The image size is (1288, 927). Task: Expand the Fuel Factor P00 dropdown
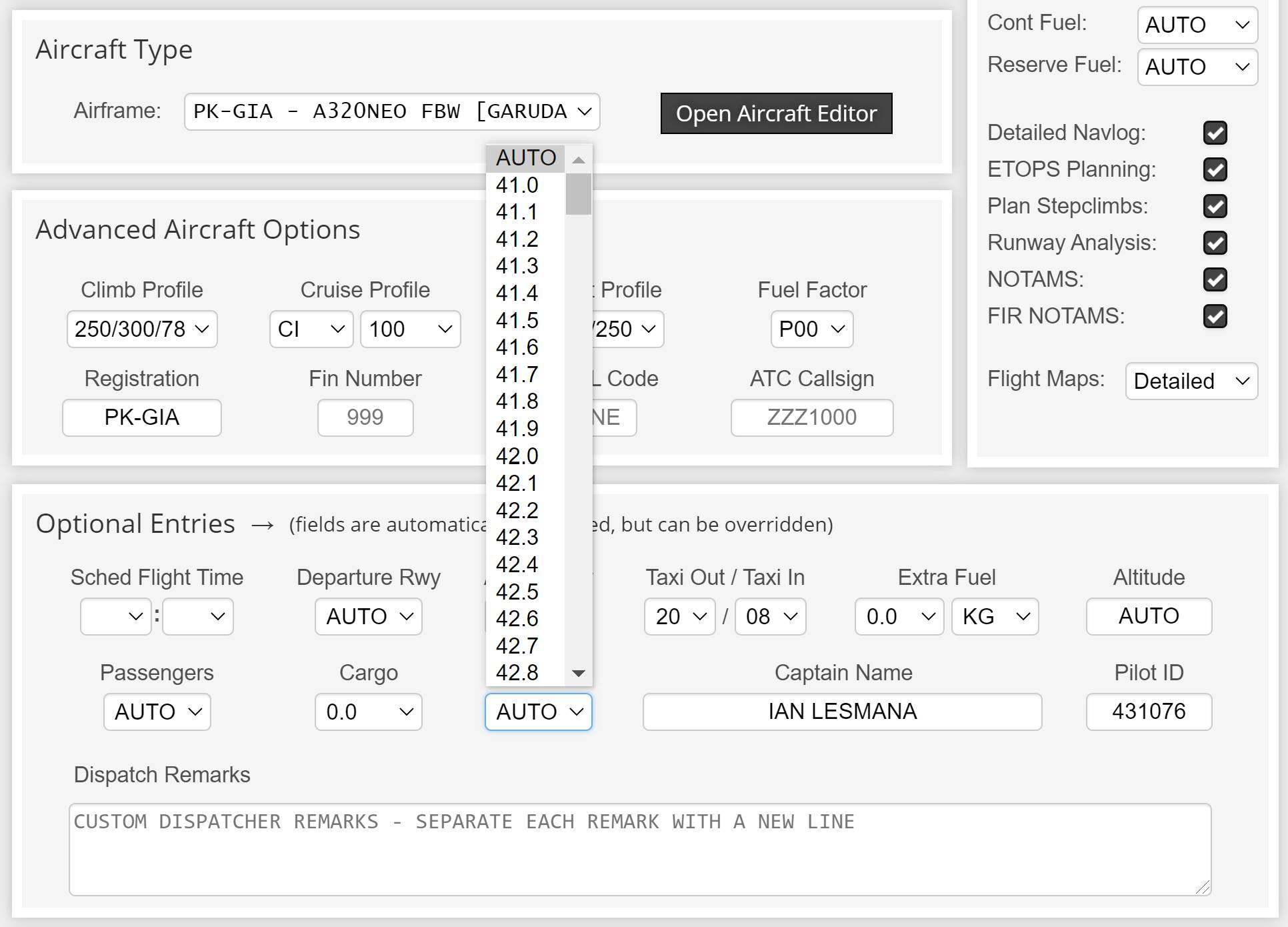[811, 329]
